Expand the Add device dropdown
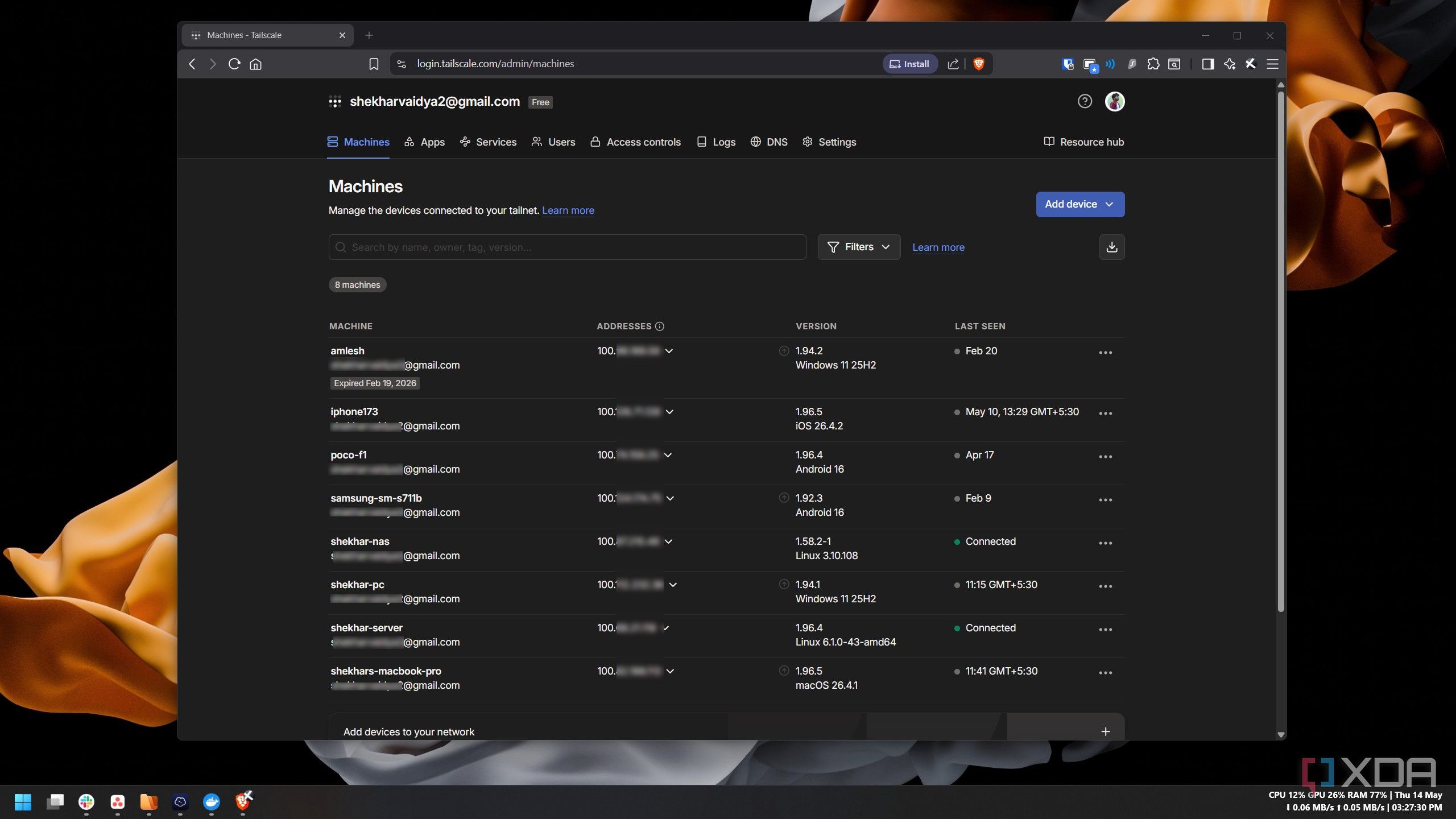Screen dimensions: 1456x819 pyautogui.click(x=1080, y=204)
